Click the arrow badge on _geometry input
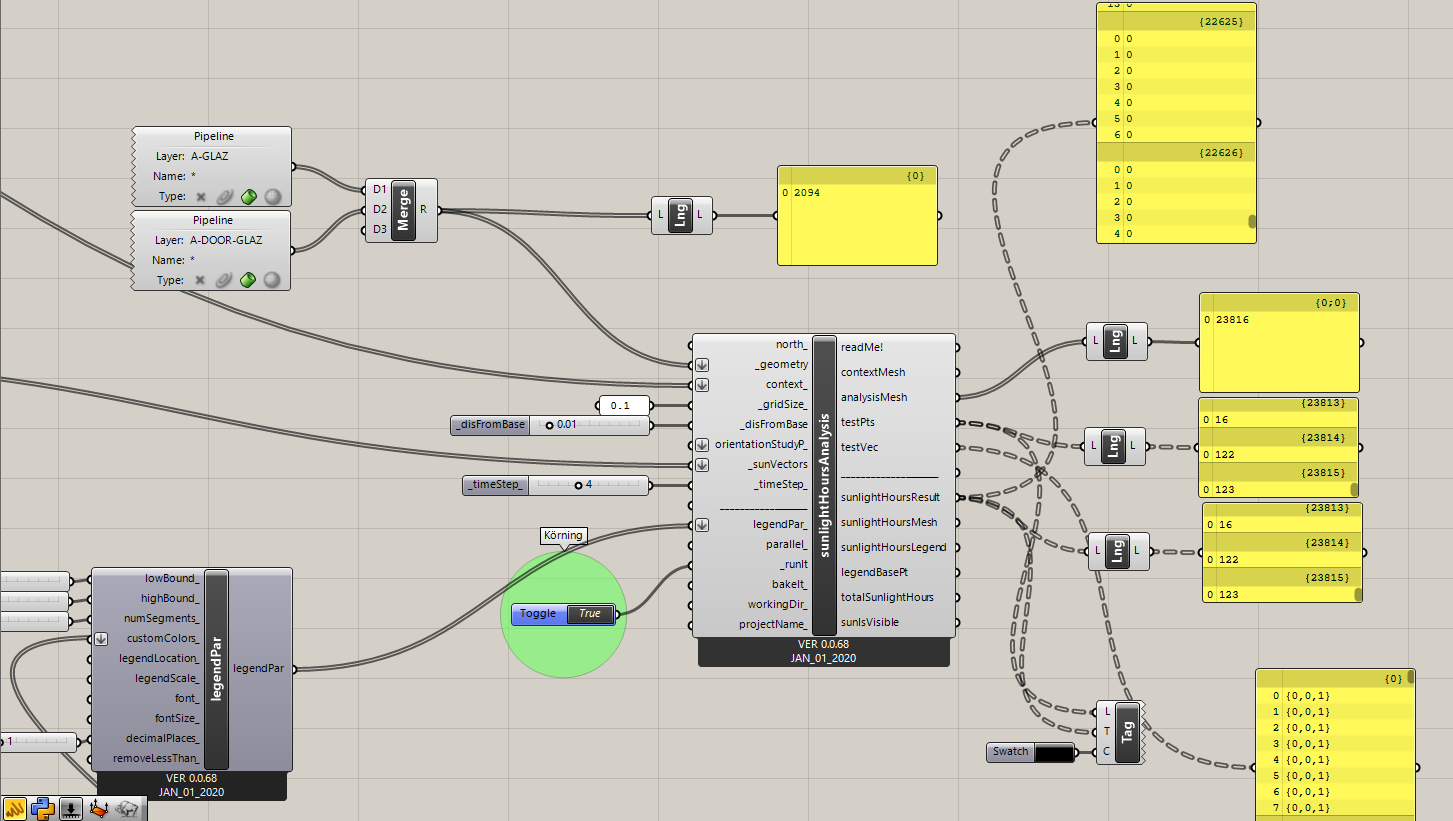 pyautogui.click(x=702, y=365)
